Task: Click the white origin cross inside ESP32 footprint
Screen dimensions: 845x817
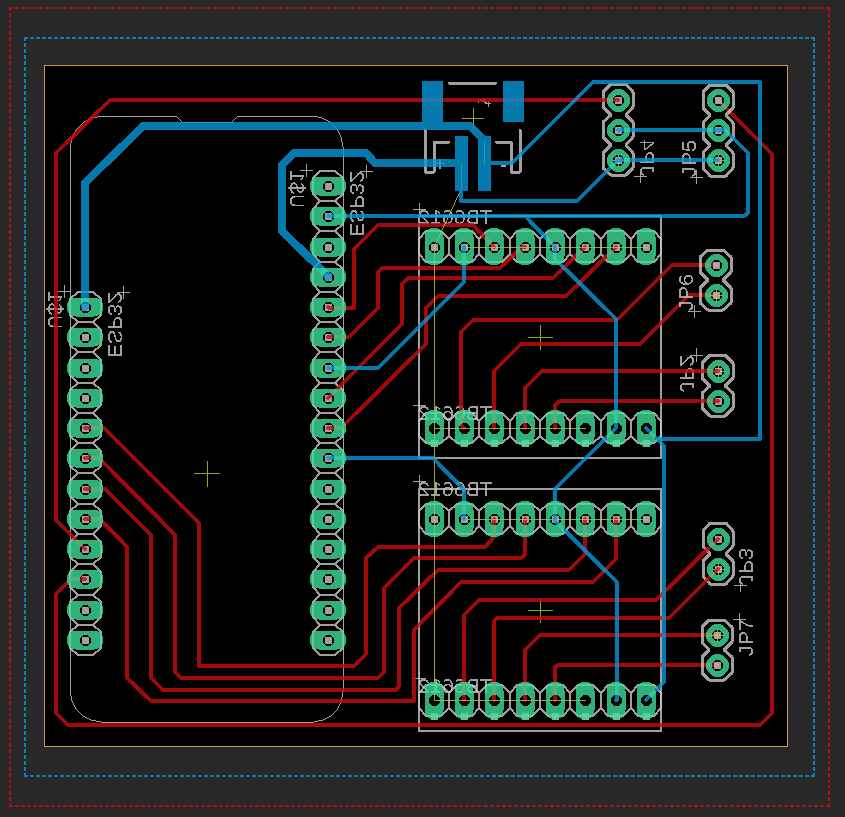Action: (x=207, y=473)
